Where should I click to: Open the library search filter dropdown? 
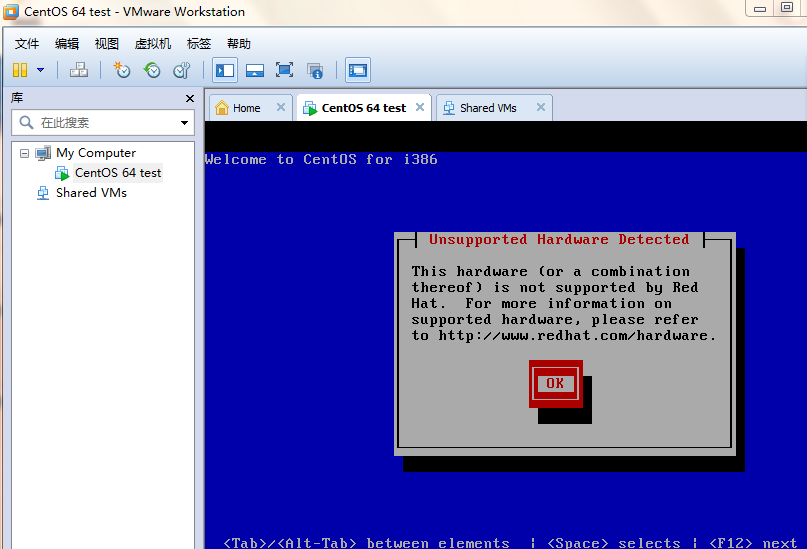point(184,122)
